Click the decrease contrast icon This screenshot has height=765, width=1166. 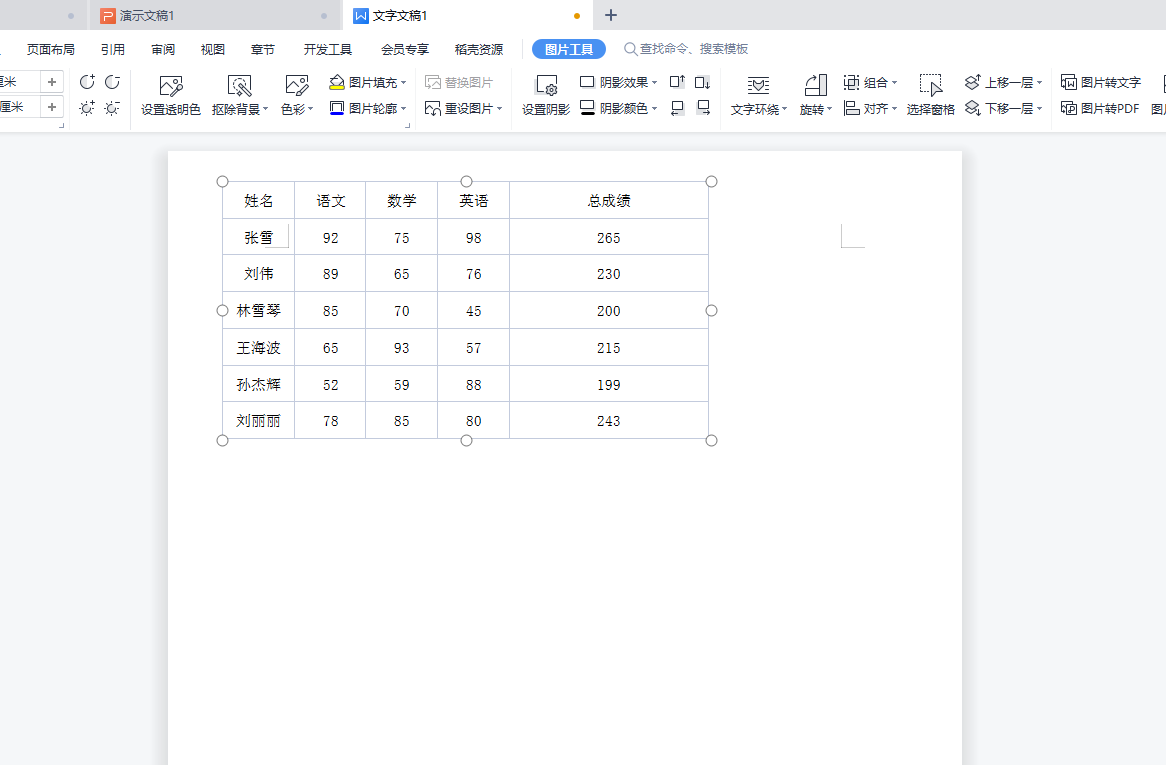coord(112,82)
